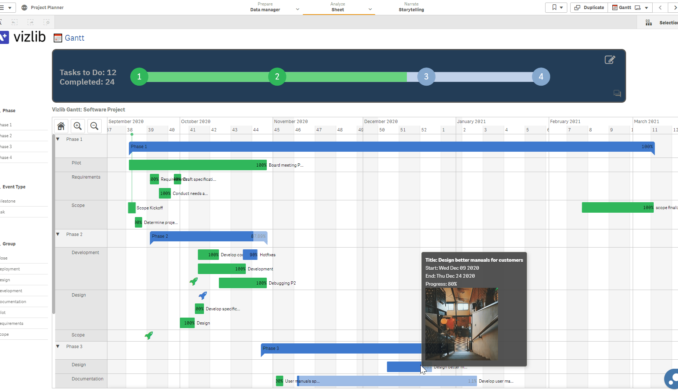This screenshot has width=678, height=392.
Task: Click the Gantt home reset-view icon
Action: click(61, 126)
